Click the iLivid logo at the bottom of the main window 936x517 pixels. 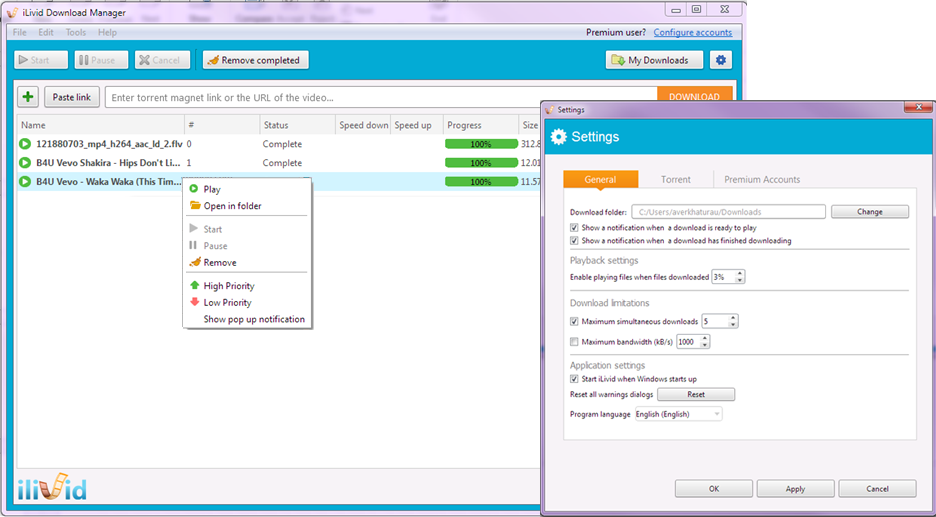click(52, 487)
